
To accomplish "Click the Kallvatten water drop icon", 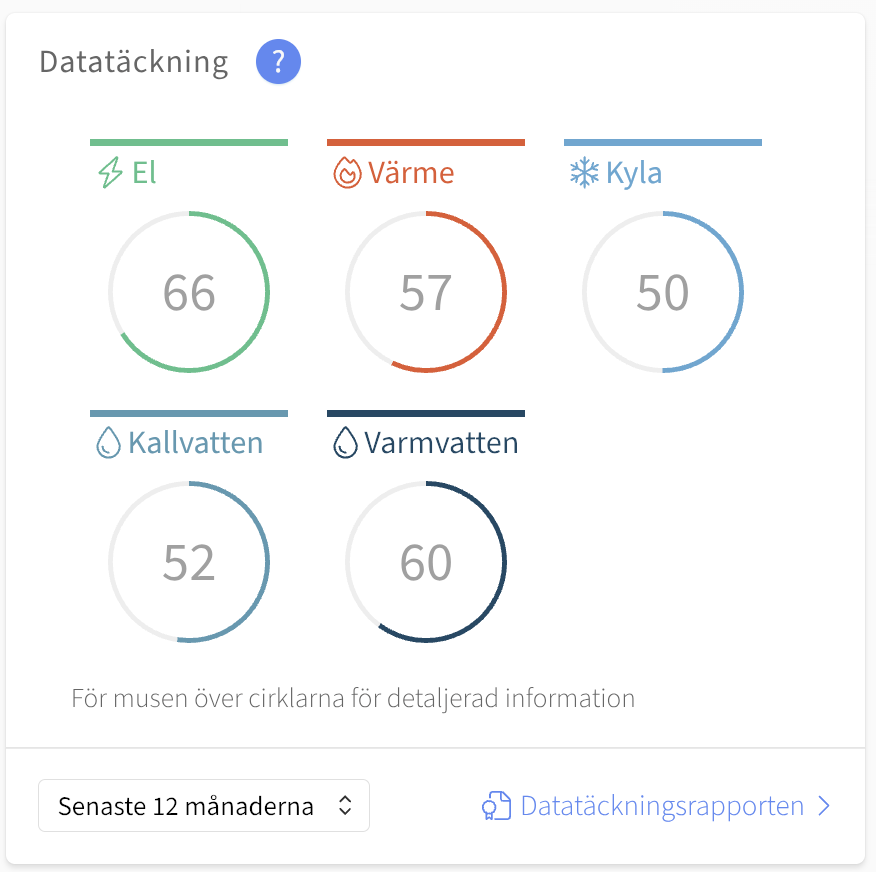I will pyautogui.click(x=108, y=443).
